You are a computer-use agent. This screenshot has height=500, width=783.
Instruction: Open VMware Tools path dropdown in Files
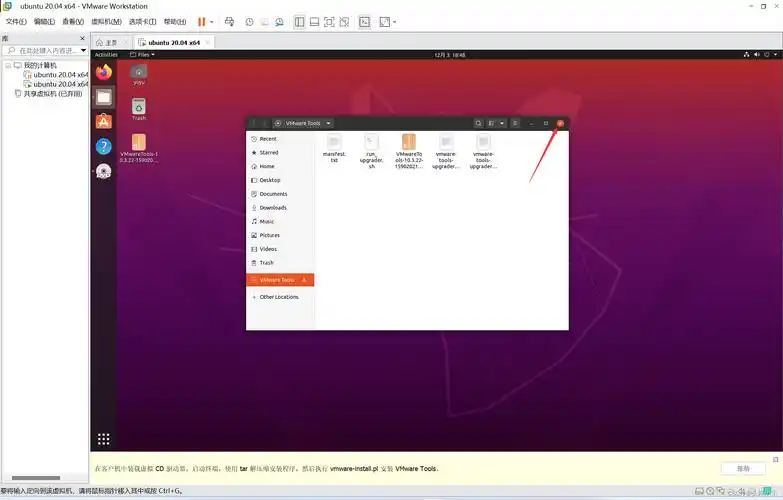point(328,123)
